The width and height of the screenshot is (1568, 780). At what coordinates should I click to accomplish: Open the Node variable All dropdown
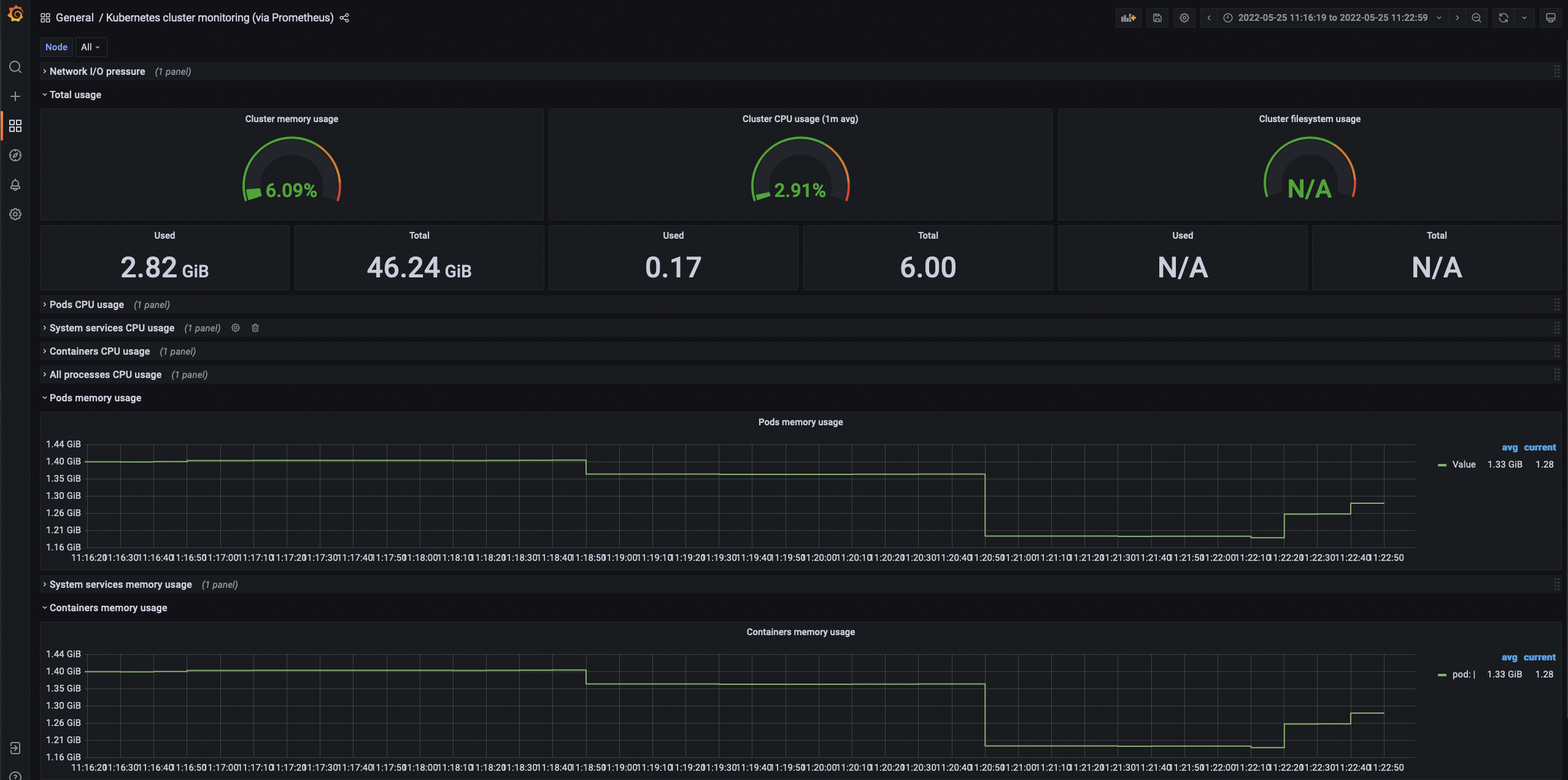pos(90,47)
